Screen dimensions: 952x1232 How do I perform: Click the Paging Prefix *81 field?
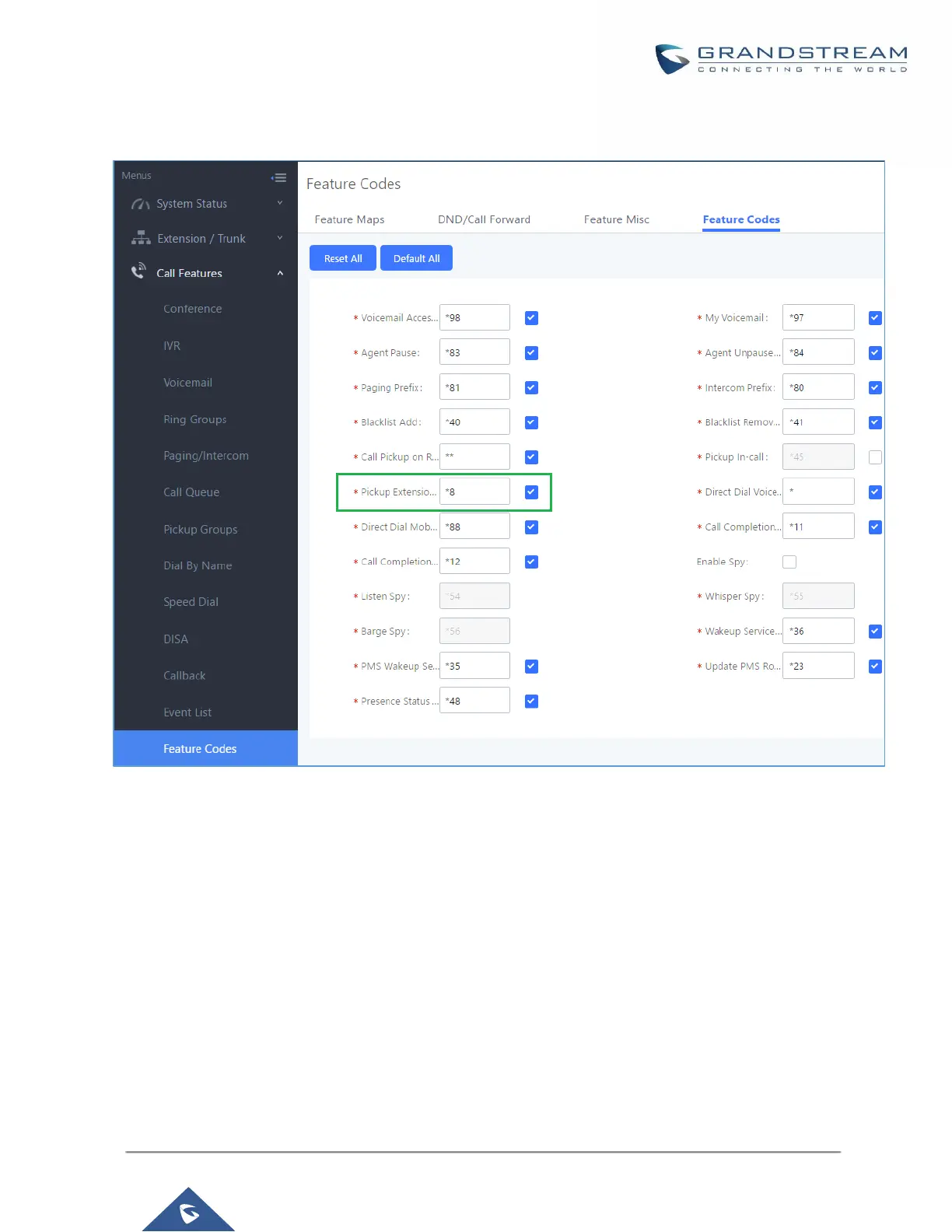tap(474, 387)
